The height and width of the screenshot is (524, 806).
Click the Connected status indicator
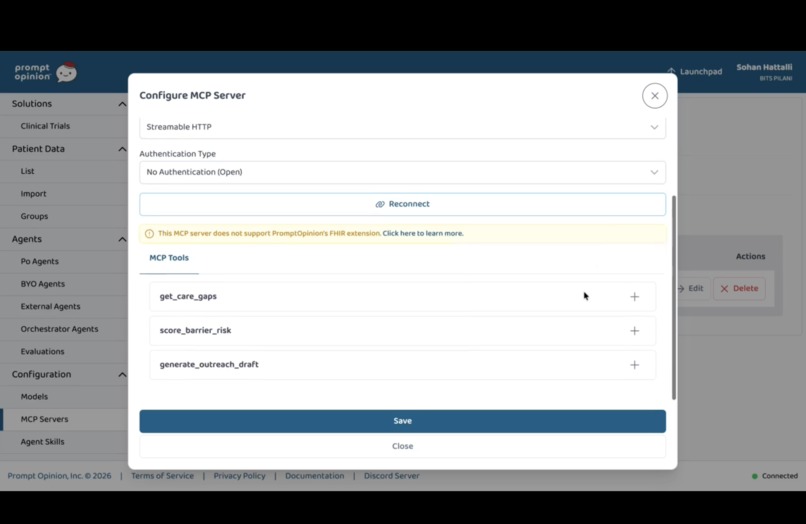[x=775, y=476]
